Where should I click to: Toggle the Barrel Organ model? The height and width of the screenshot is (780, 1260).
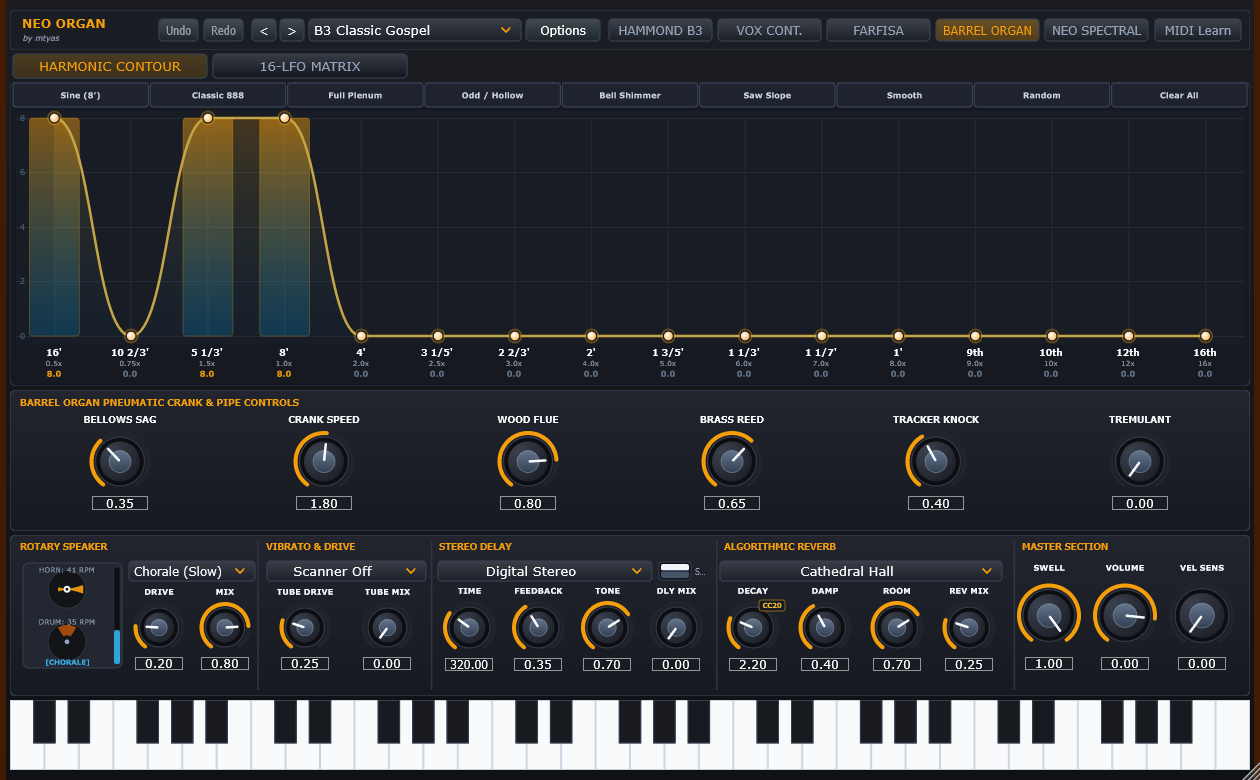click(x=987, y=30)
